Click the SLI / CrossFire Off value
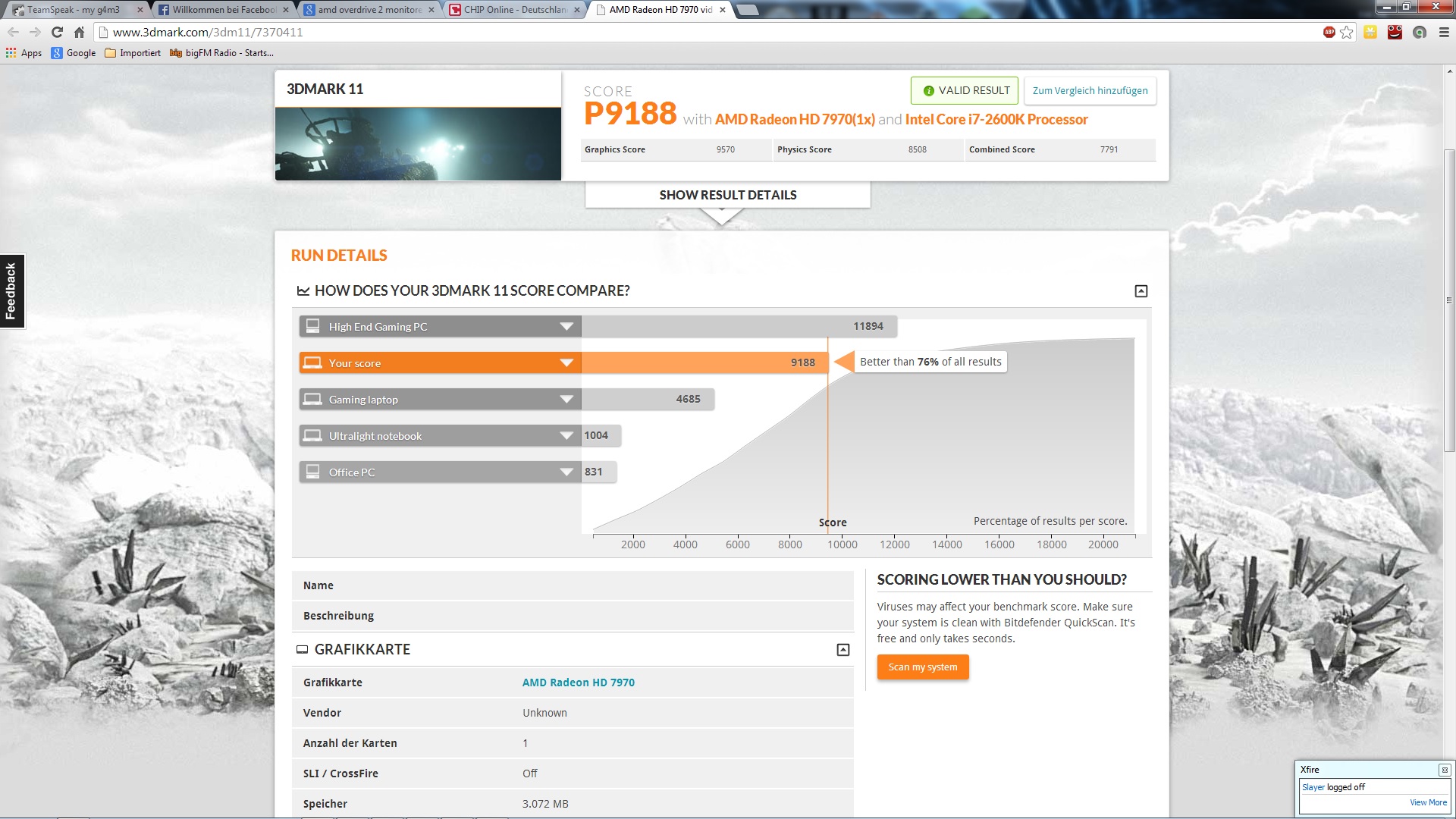Image resolution: width=1456 pixels, height=819 pixels. pyautogui.click(x=529, y=773)
